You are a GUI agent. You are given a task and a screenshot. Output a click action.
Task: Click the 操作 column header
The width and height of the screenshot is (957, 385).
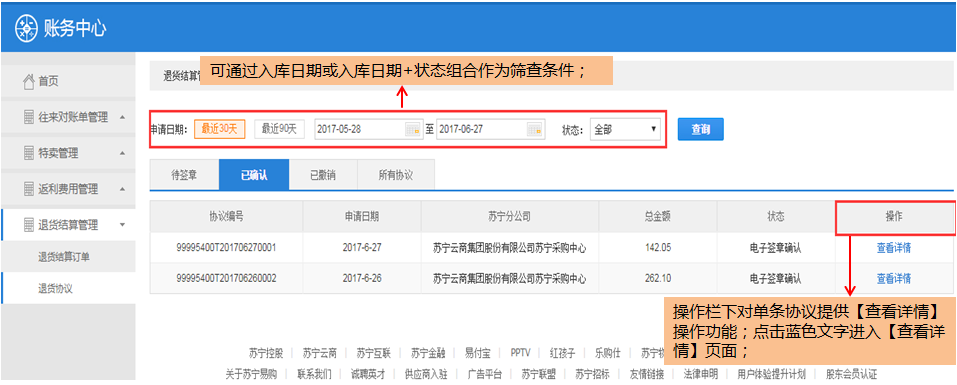tap(894, 217)
